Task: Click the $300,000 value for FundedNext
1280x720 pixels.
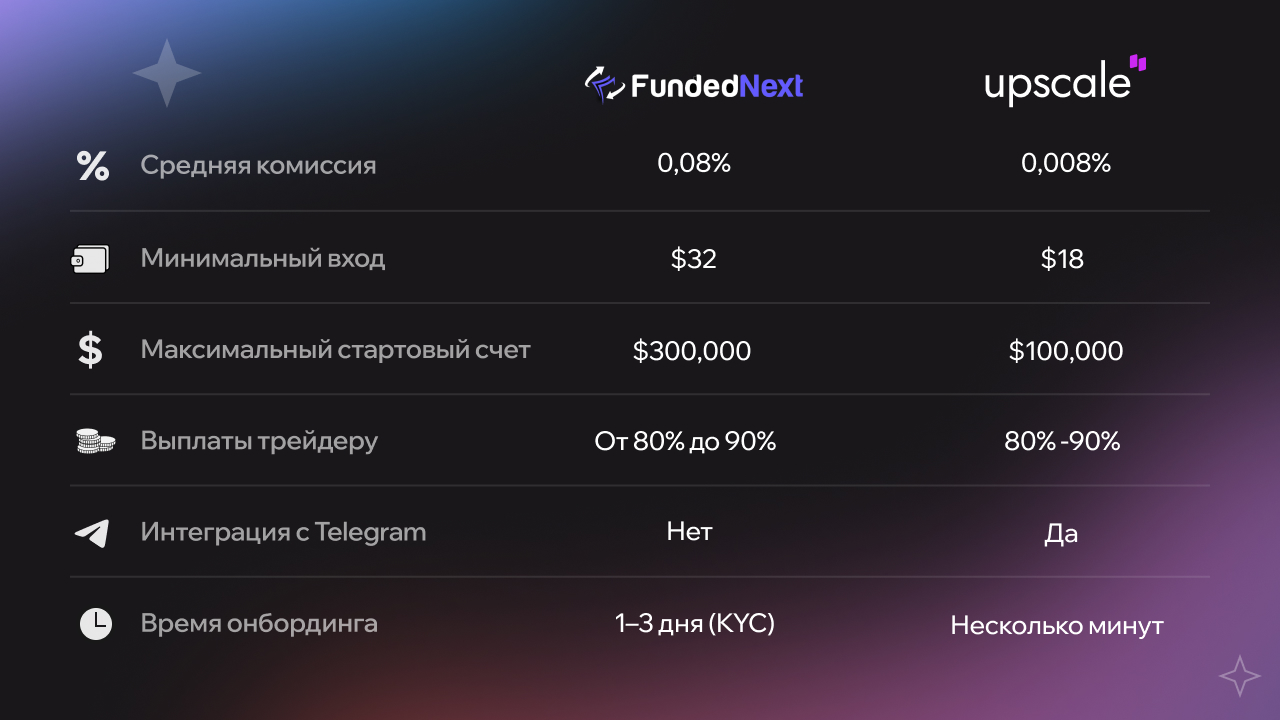Action: [692, 351]
